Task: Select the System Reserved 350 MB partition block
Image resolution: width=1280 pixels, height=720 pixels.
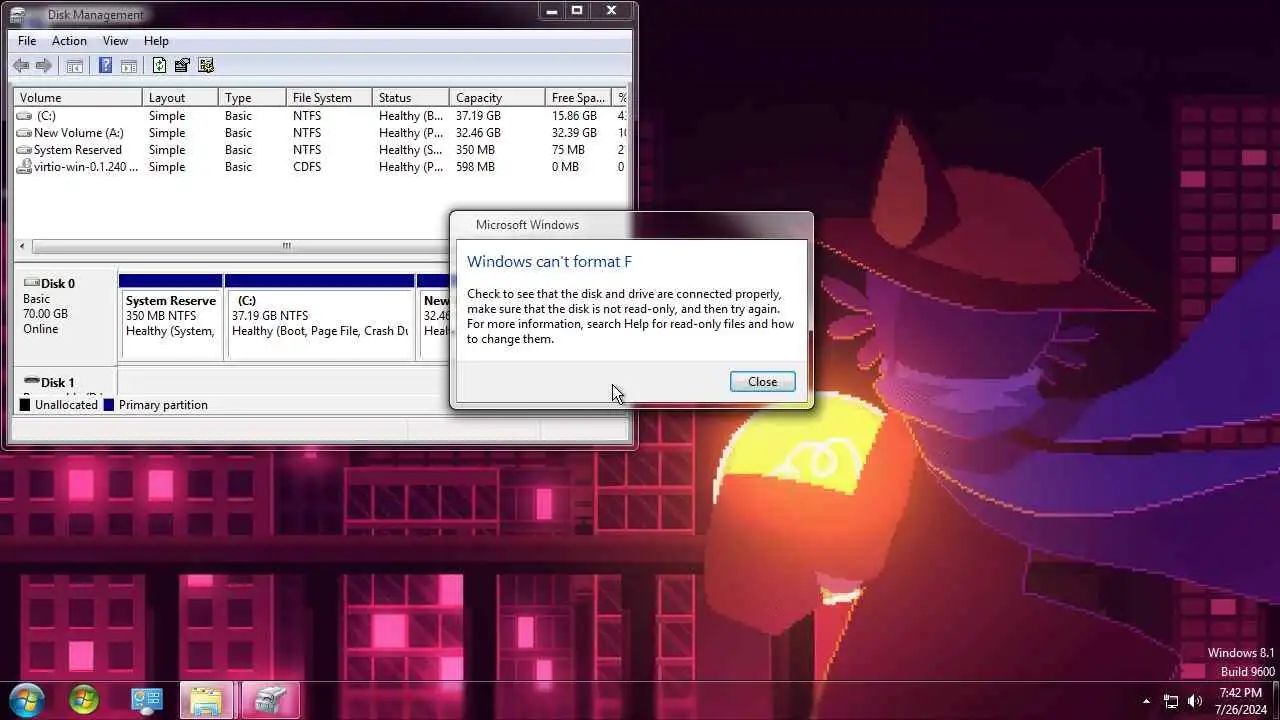Action: (170, 318)
